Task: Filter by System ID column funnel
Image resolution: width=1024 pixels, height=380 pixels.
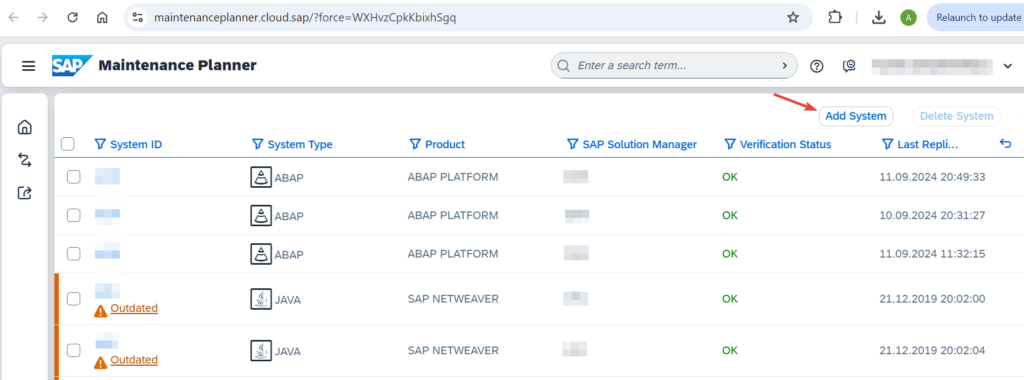Action: (x=100, y=144)
